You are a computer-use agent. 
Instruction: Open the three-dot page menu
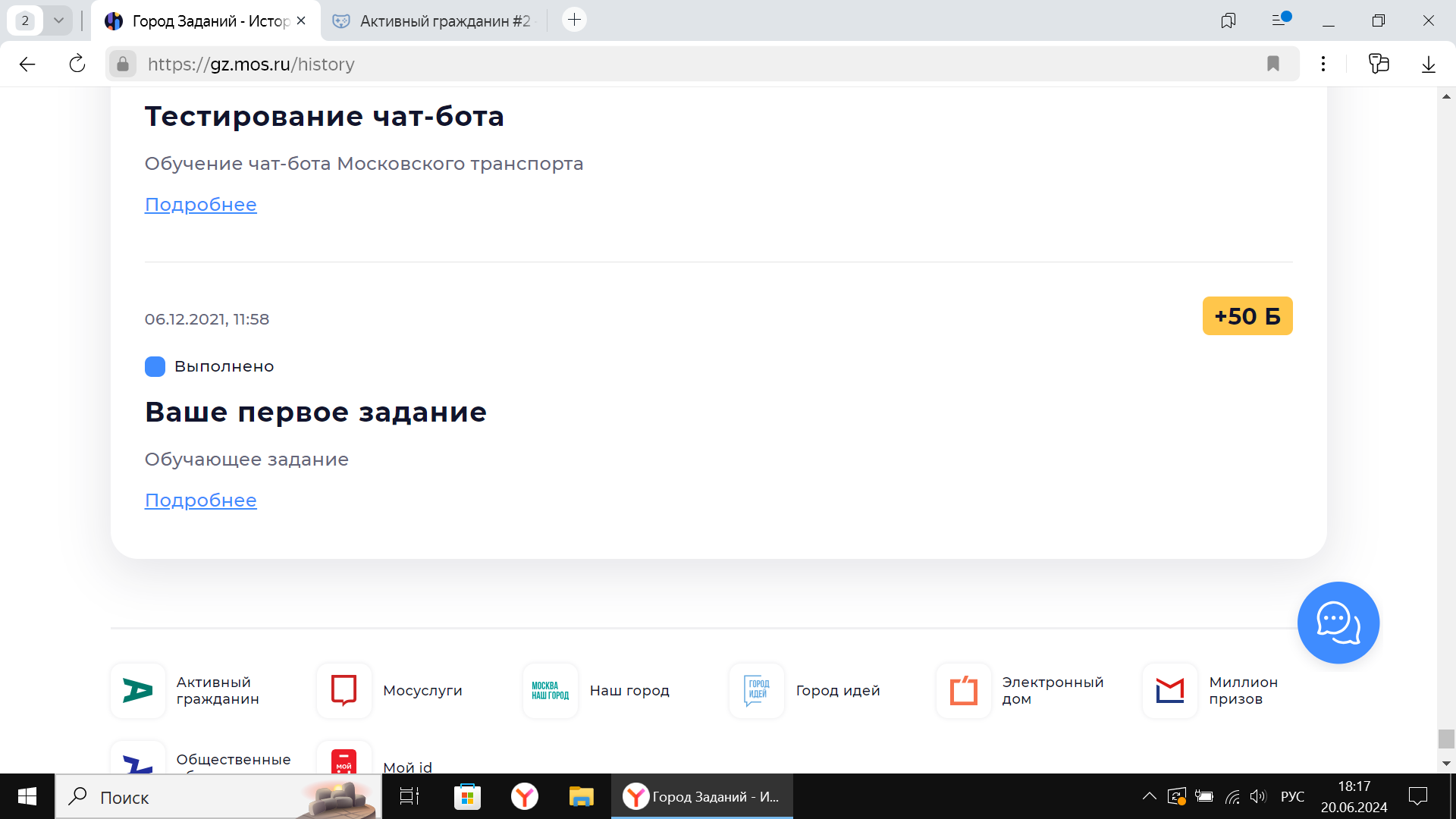[x=1323, y=64]
